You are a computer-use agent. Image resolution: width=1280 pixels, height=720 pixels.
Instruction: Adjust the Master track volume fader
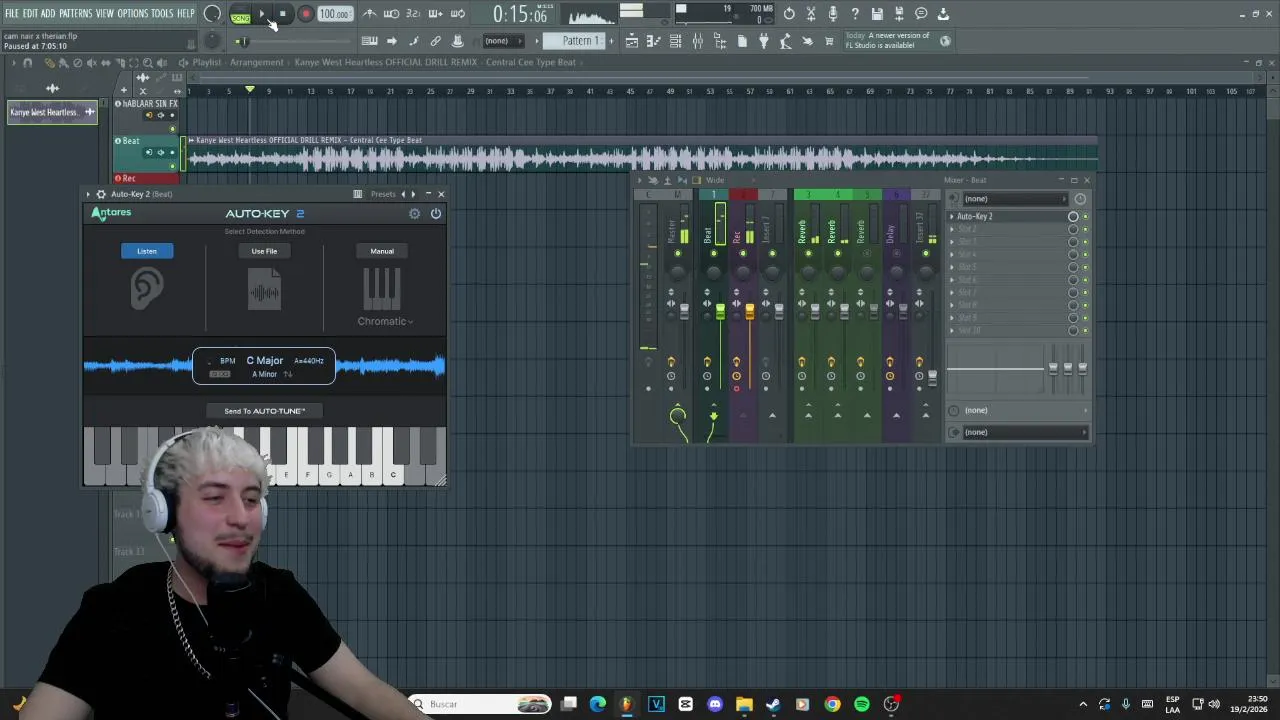tap(685, 313)
